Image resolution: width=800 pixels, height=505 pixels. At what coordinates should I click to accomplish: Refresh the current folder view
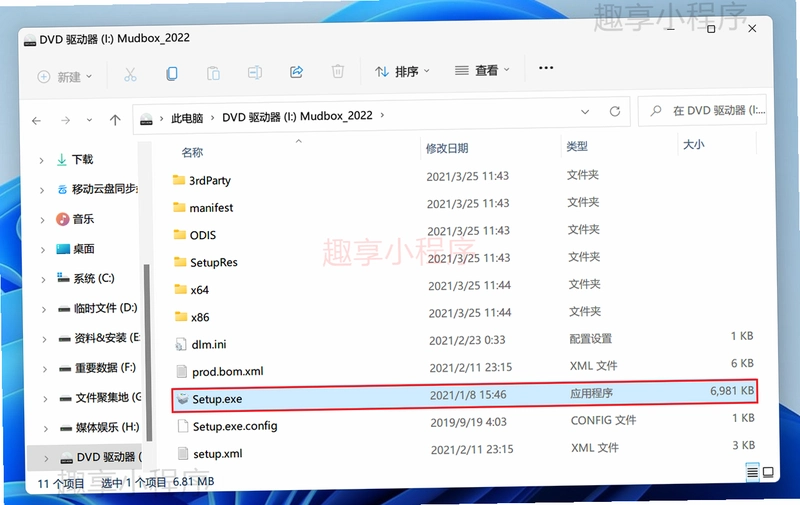(615, 111)
